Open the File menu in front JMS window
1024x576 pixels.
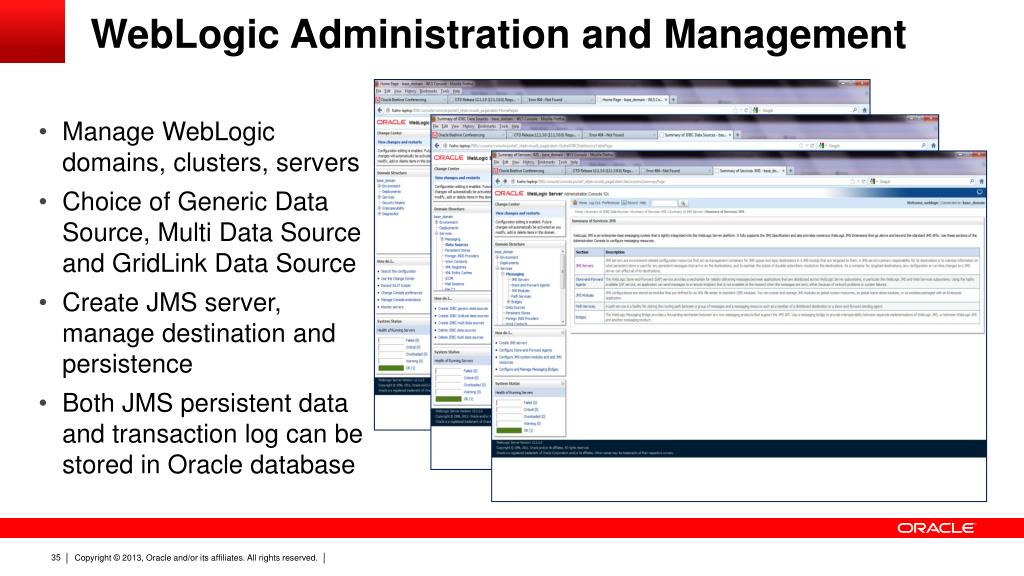[x=496, y=162]
